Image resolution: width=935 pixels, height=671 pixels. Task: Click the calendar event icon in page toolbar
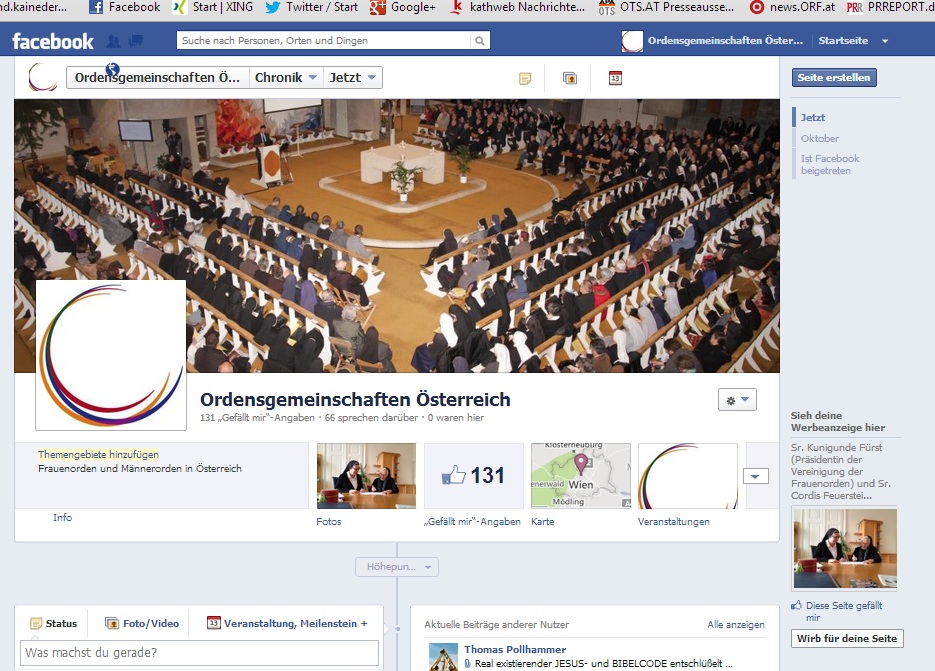615,78
